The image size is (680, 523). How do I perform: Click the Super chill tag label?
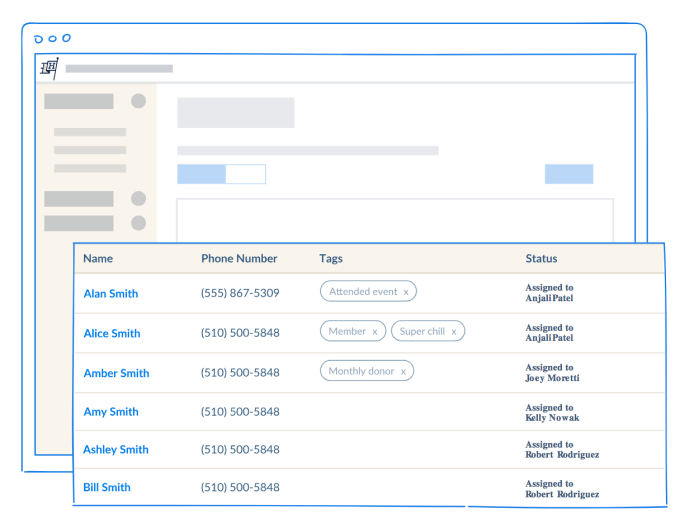(422, 331)
